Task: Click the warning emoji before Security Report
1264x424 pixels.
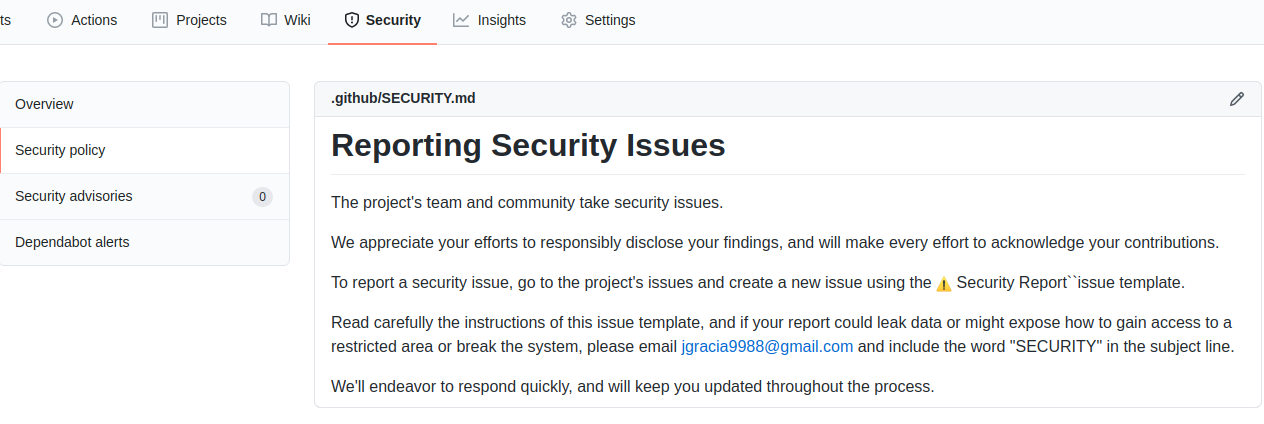Action: 944,284
